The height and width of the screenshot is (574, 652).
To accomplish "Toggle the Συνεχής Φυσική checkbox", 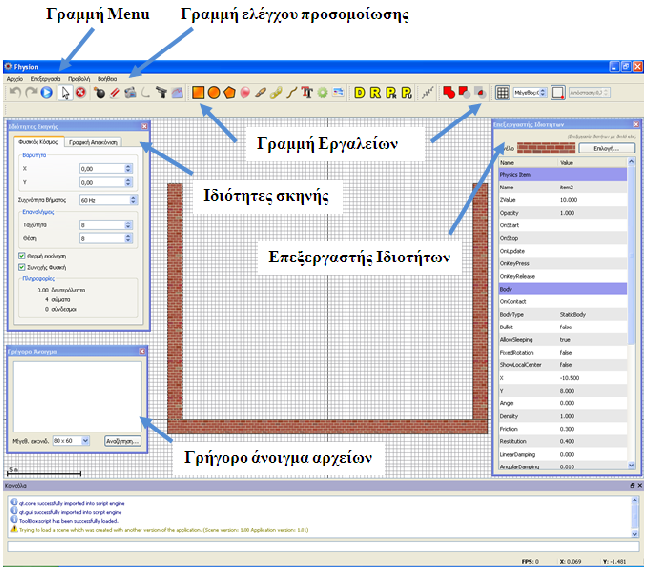I will [22, 267].
